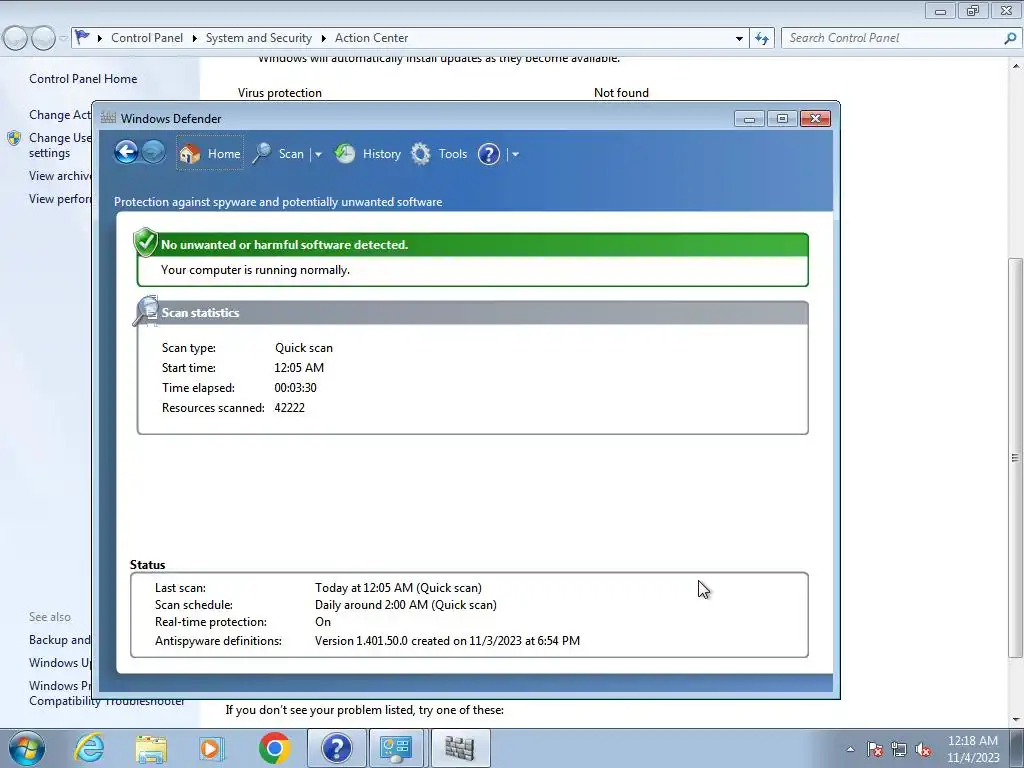1024x768 pixels.
Task: Close the Windows Defender window
Action: 815,119
